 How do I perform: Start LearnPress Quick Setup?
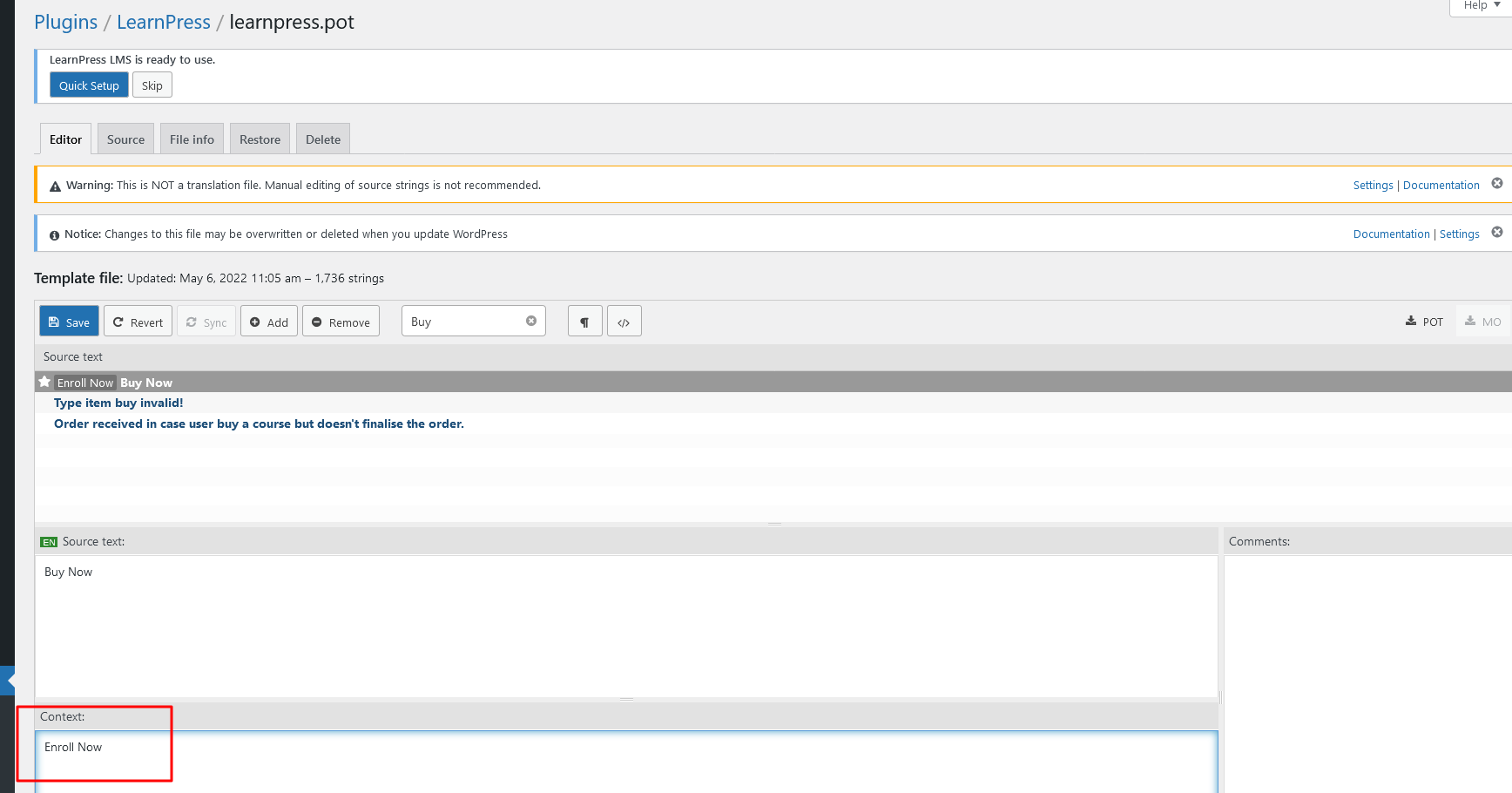click(89, 85)
